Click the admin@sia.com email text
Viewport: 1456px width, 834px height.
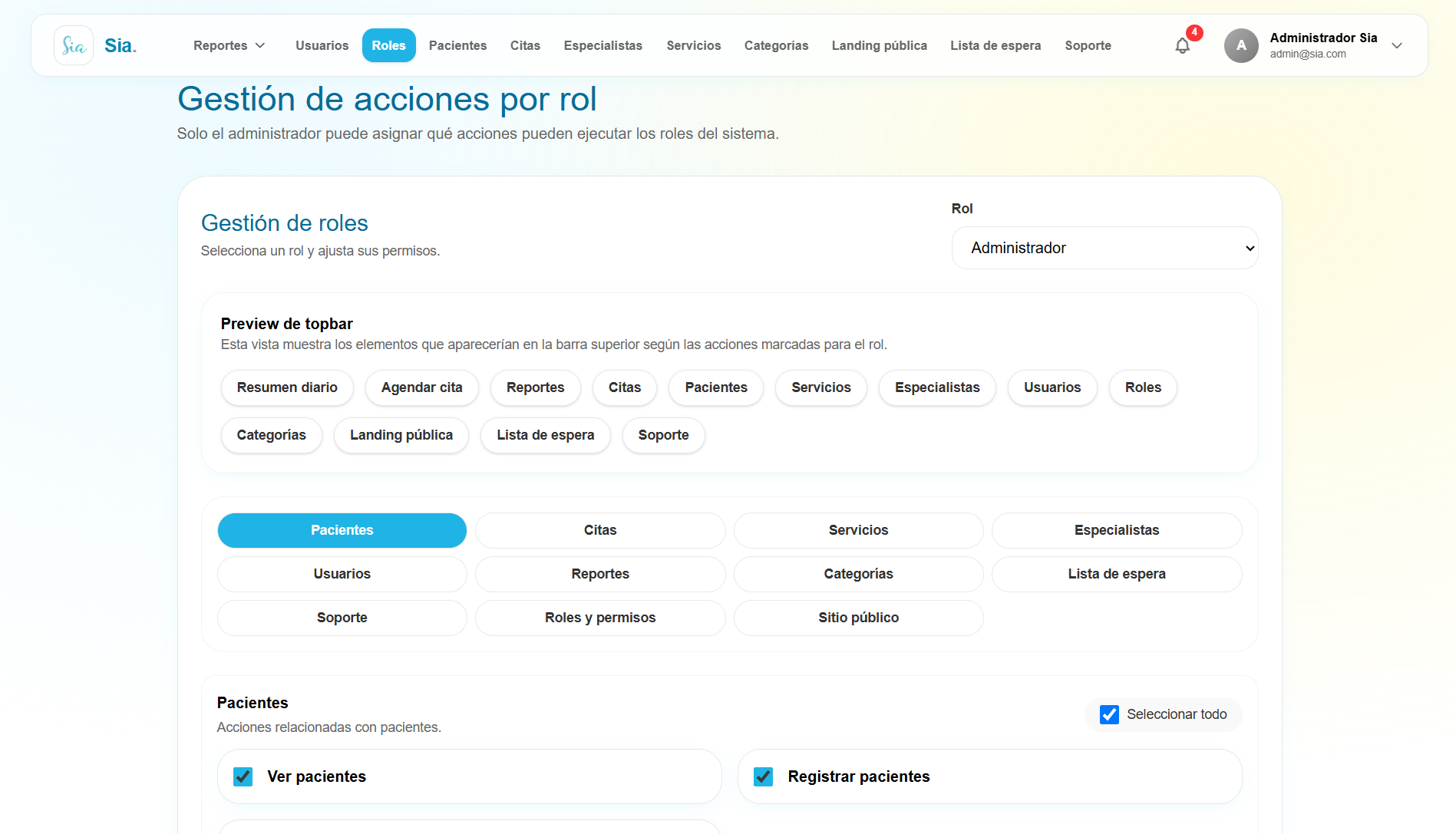(x=1308, y=54)
